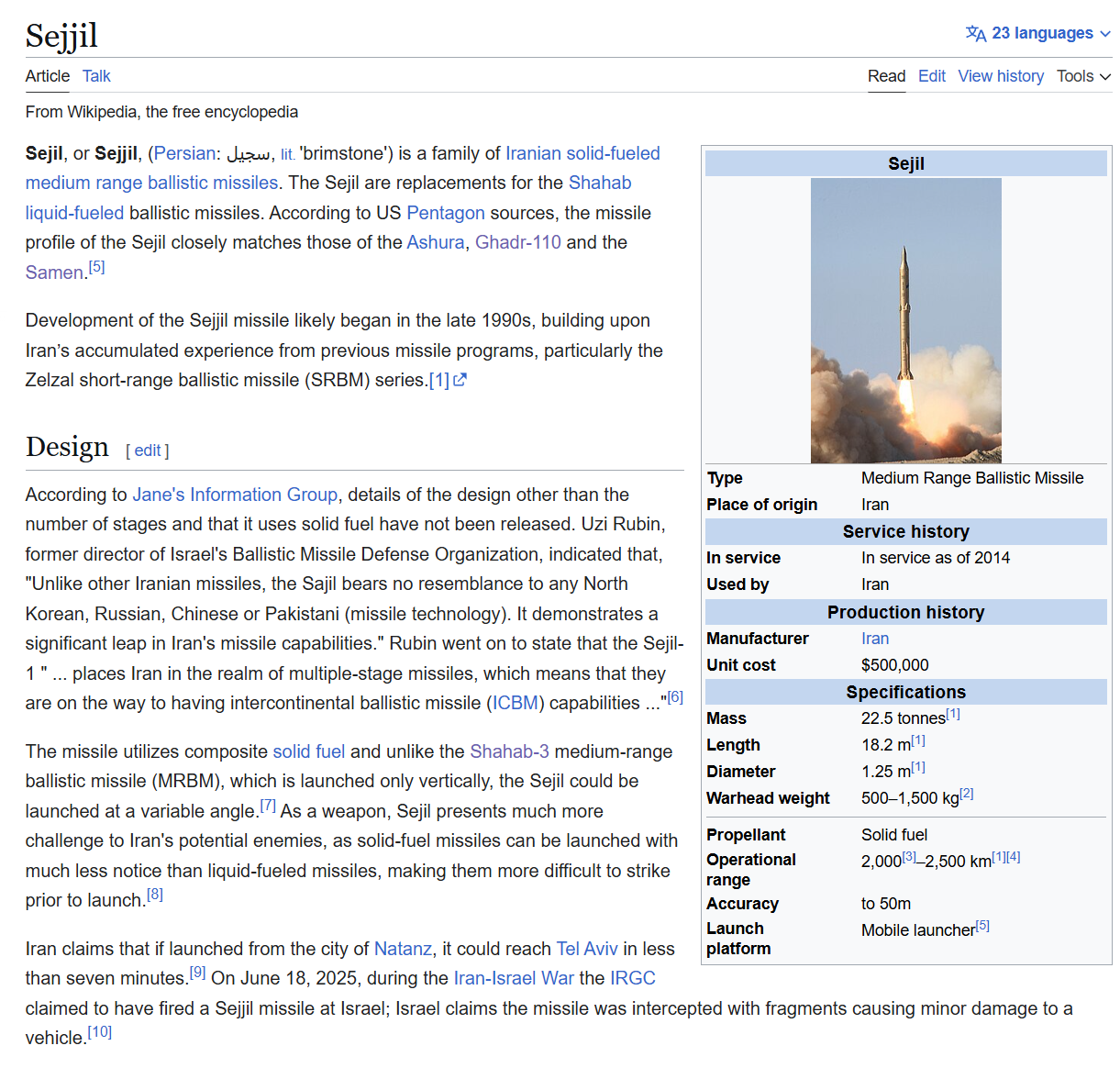Follow the ICBM link
1120x1068 pixels.
pos(516,703)
